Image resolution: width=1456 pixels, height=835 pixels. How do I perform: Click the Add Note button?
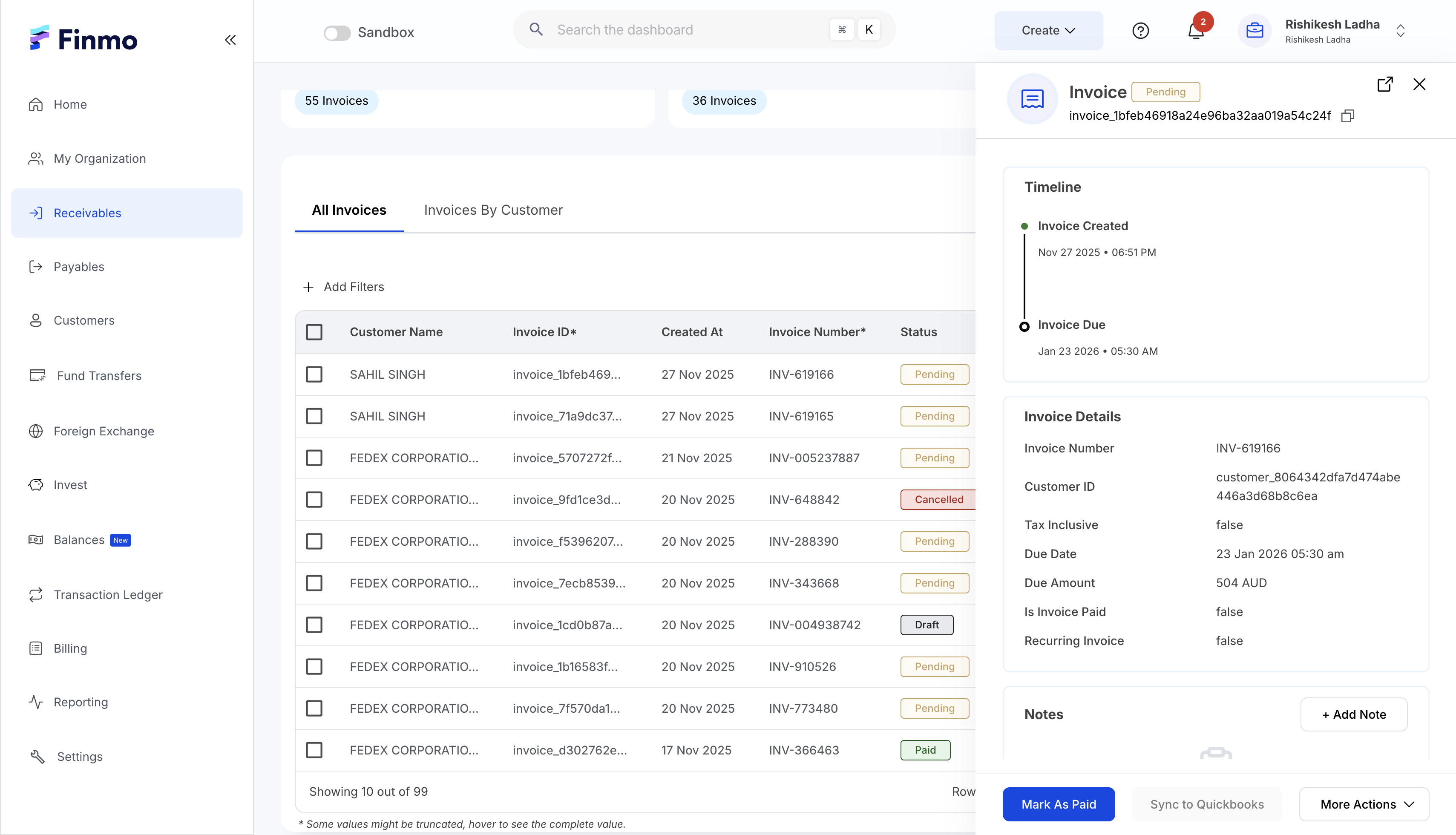[1353, 714]
